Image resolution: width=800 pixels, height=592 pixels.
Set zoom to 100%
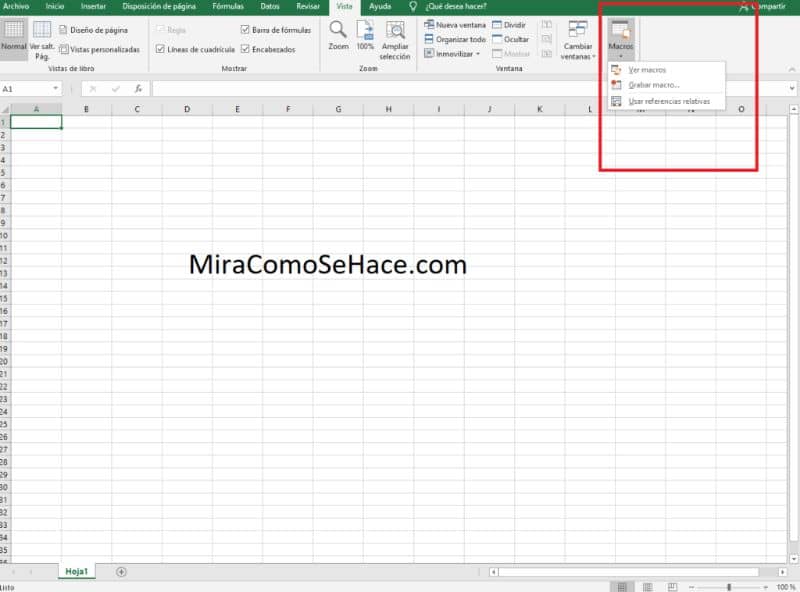point(365,36)
